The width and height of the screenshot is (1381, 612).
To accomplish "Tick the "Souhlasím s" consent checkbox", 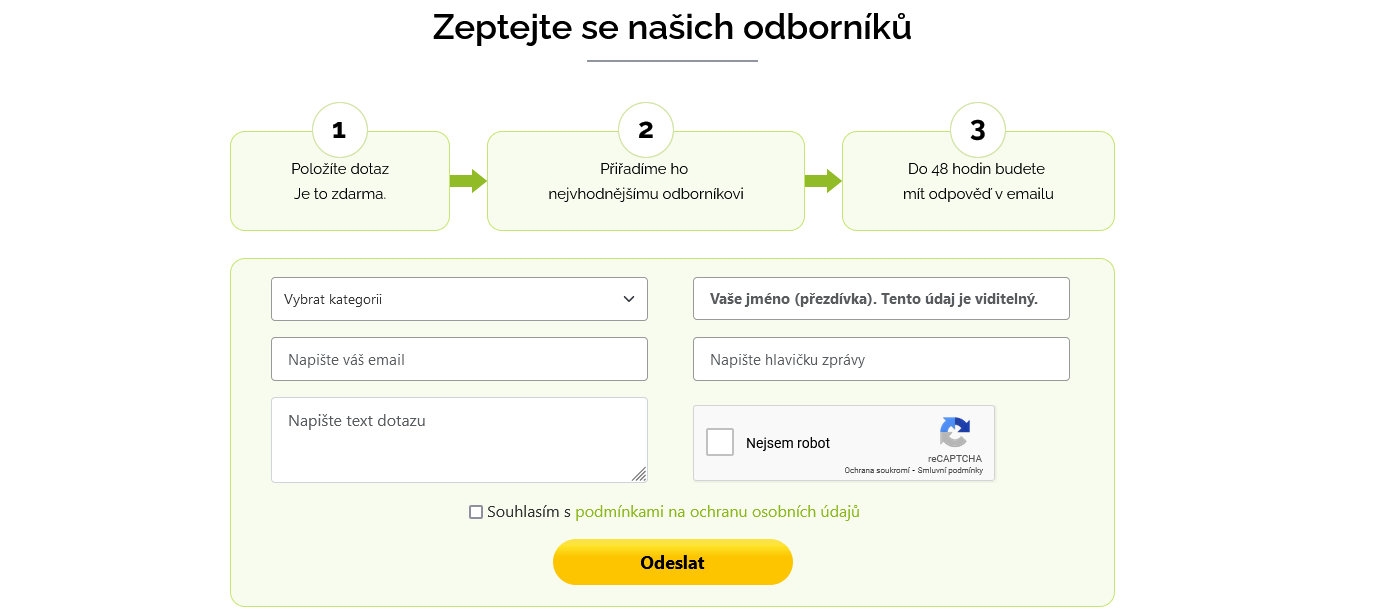I will (476, 512).
